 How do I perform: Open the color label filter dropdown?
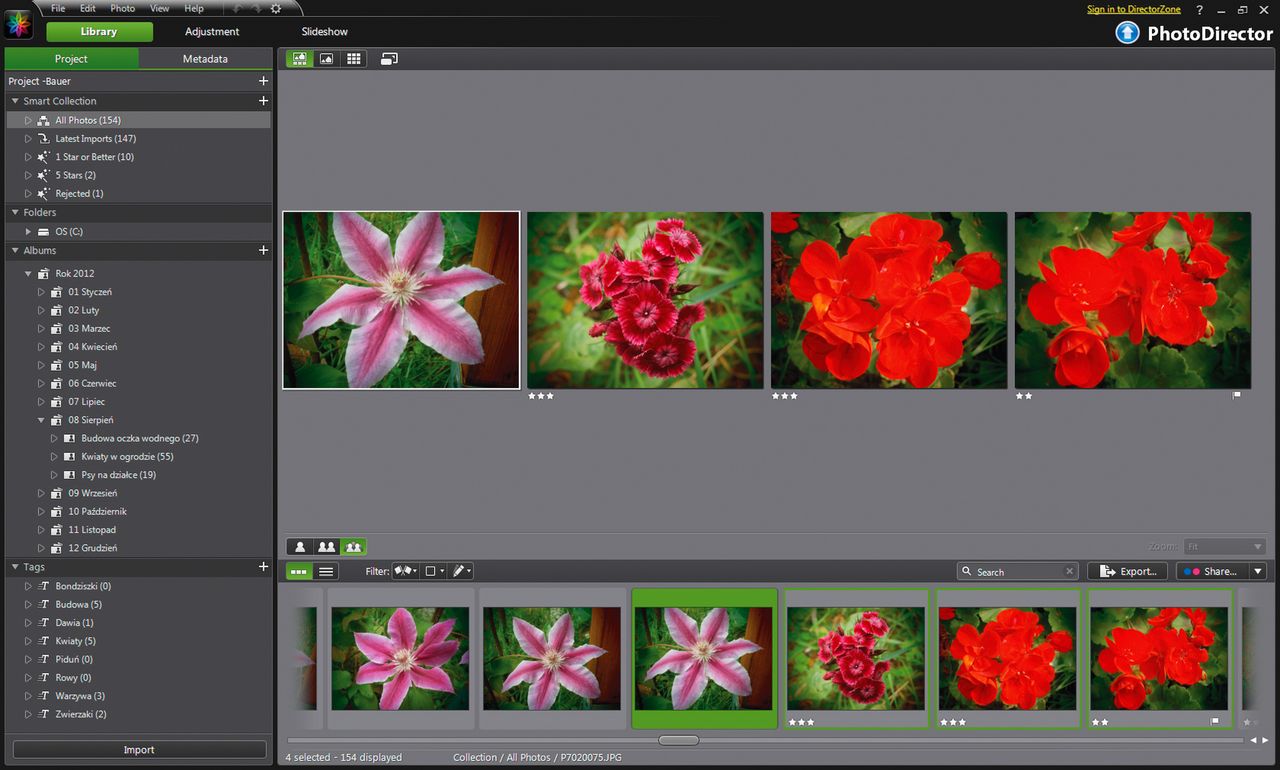434,571
